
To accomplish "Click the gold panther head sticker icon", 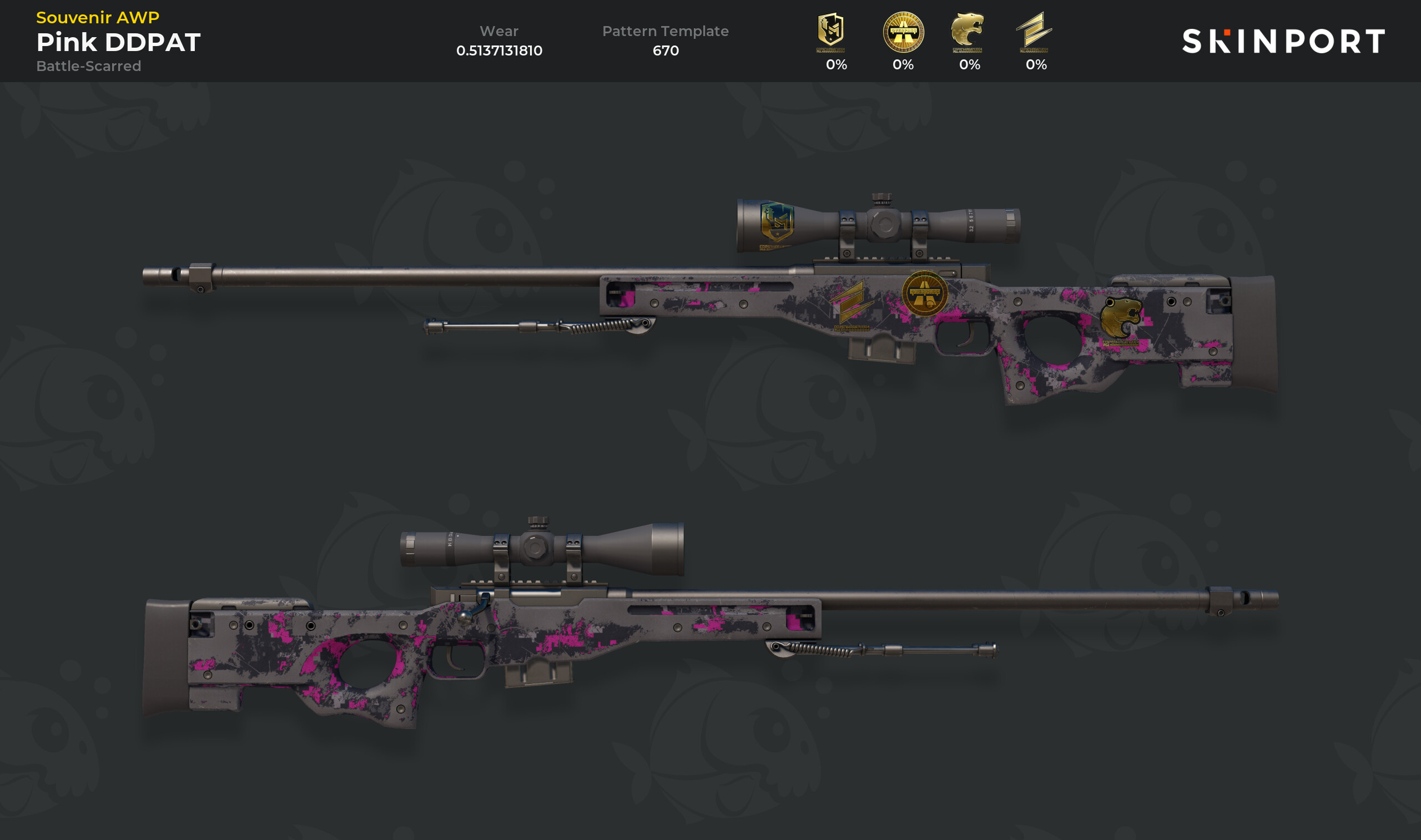I will (967, 32).
